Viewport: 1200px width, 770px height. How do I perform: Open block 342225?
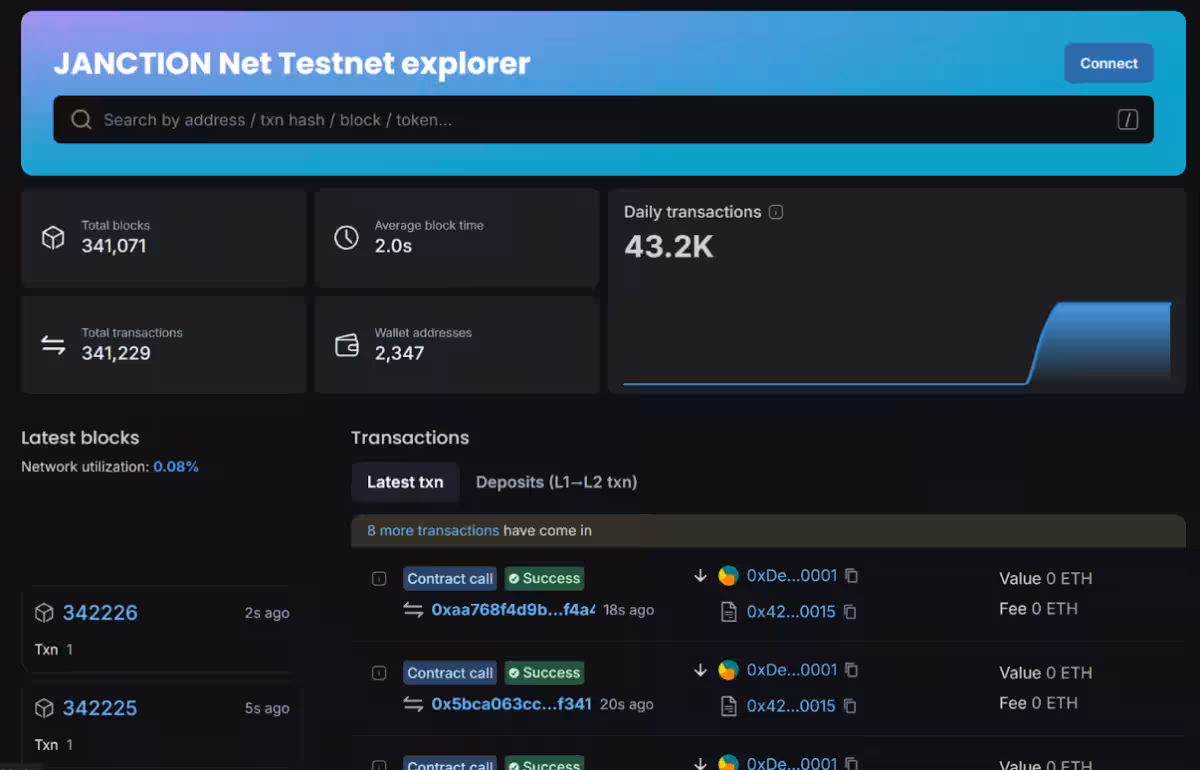point(100,708)
